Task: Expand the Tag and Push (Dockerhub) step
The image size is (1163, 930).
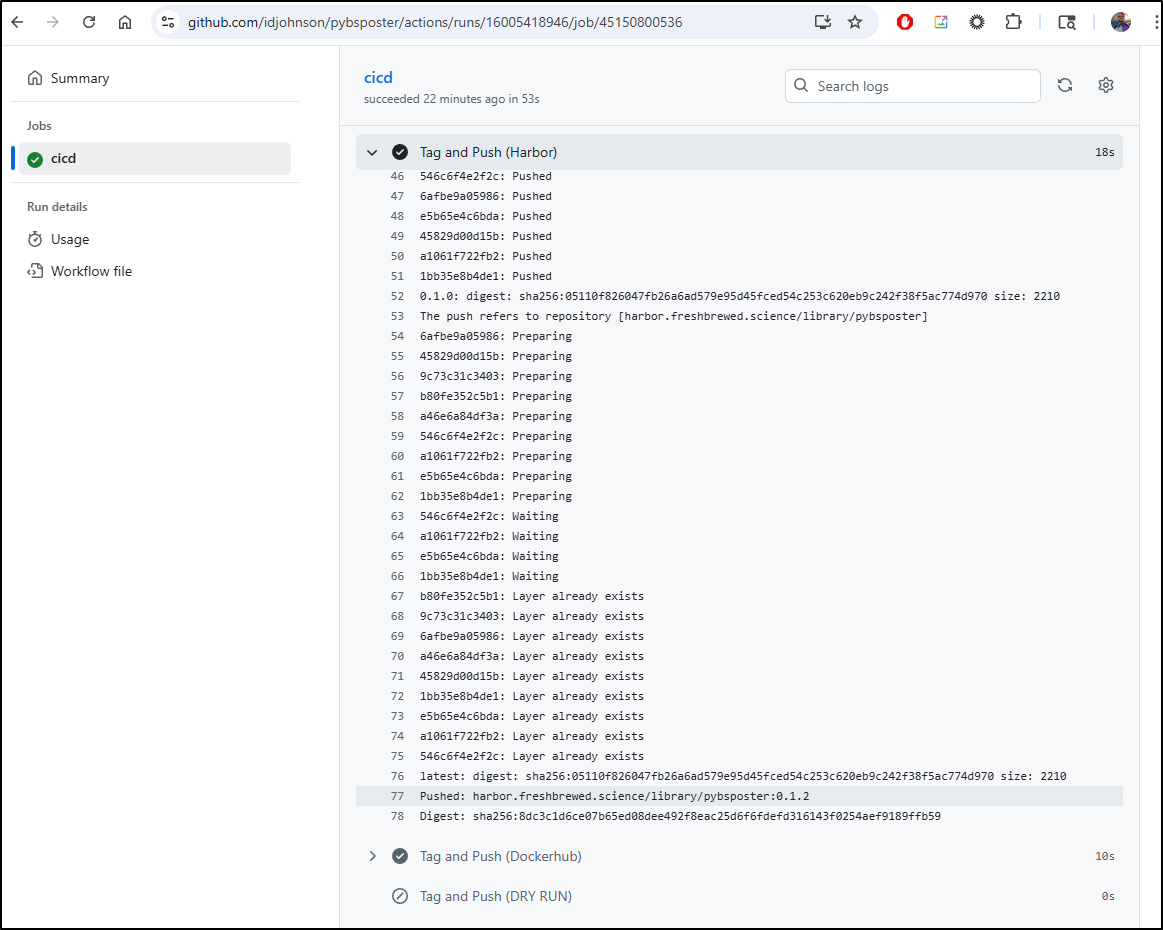Action: pyautogui.click(x=372, y=857)
